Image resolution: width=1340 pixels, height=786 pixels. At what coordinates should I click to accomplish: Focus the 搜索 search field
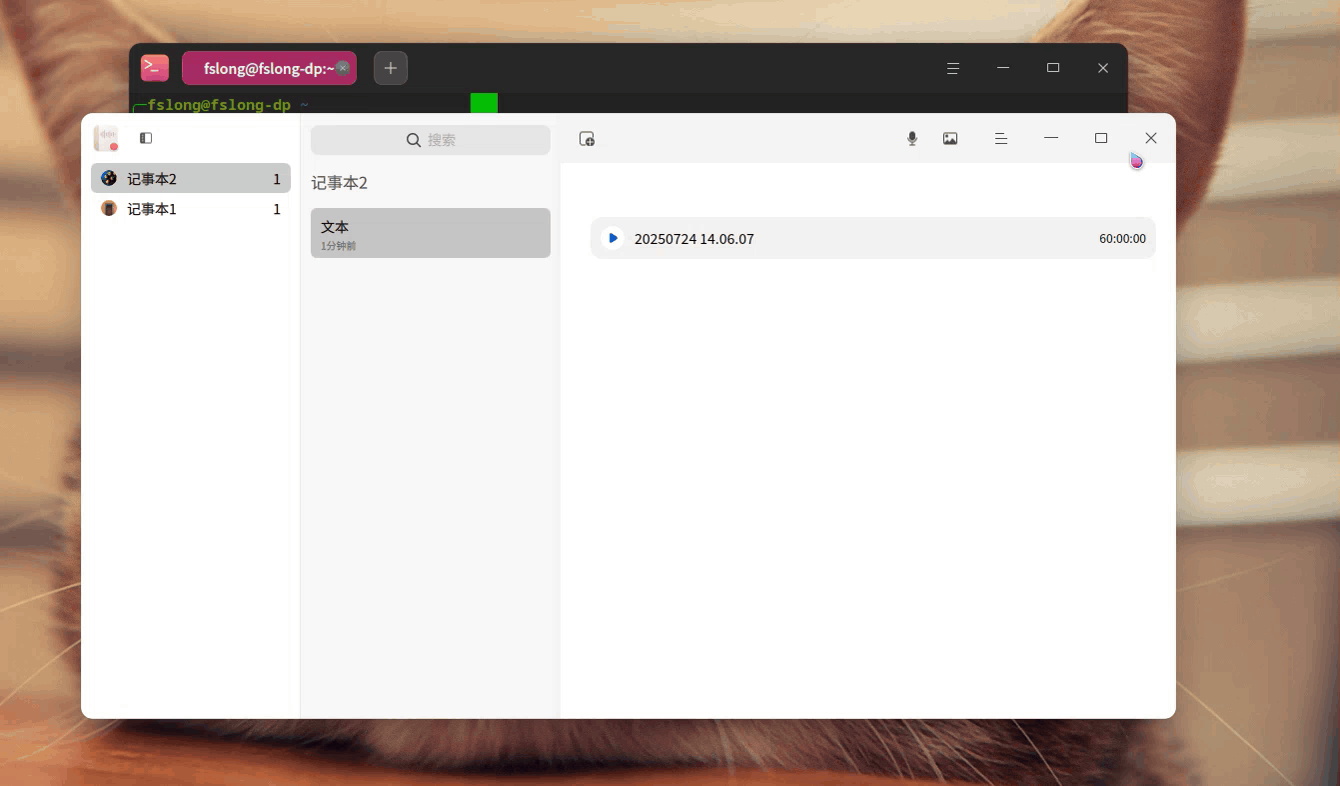431,140
